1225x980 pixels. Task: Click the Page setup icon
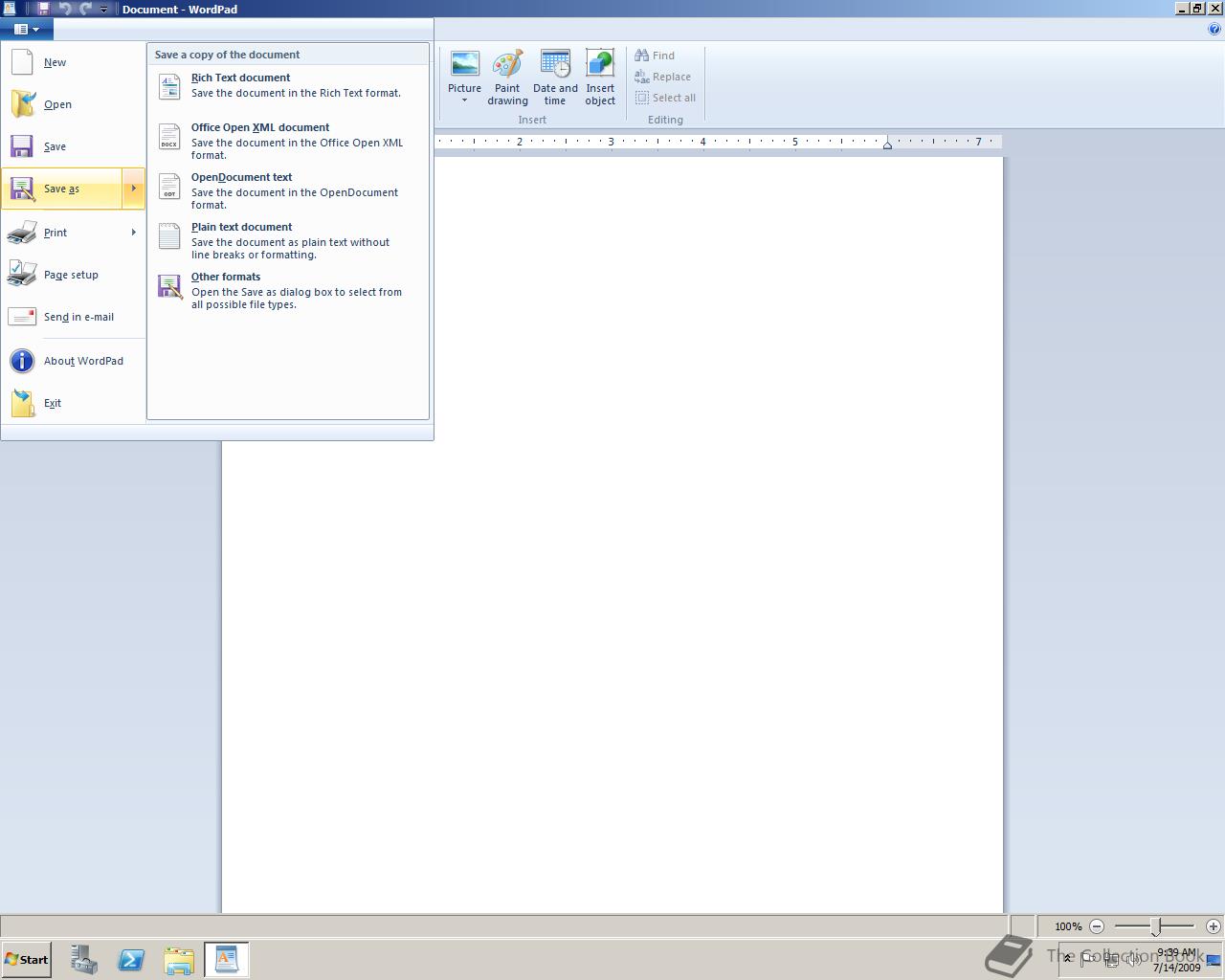click(22, 275)
